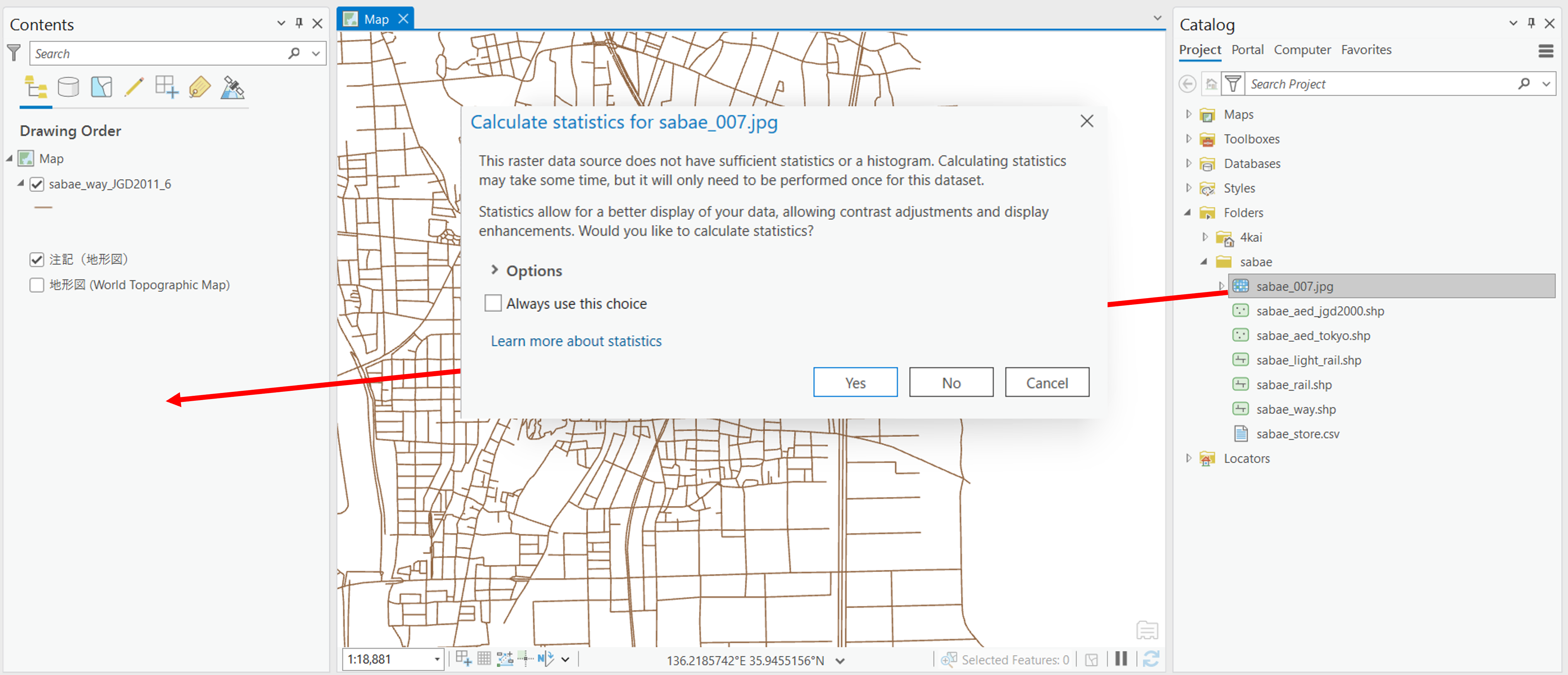Cancel the calculate statistics dialog
1568x675 pixels.
coord(1047,382)
